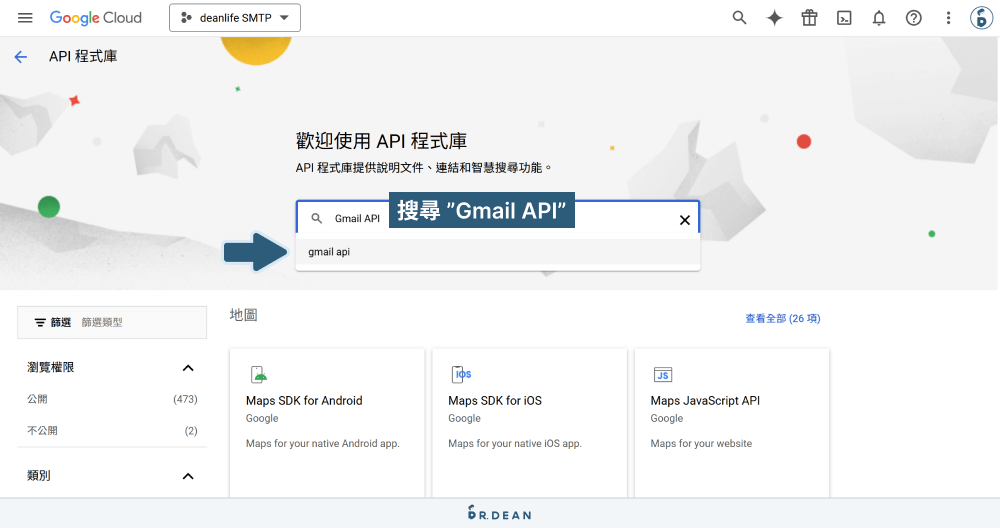Open the notifications bell
Screen dimensions: 1000x529
tap(879, 18)
